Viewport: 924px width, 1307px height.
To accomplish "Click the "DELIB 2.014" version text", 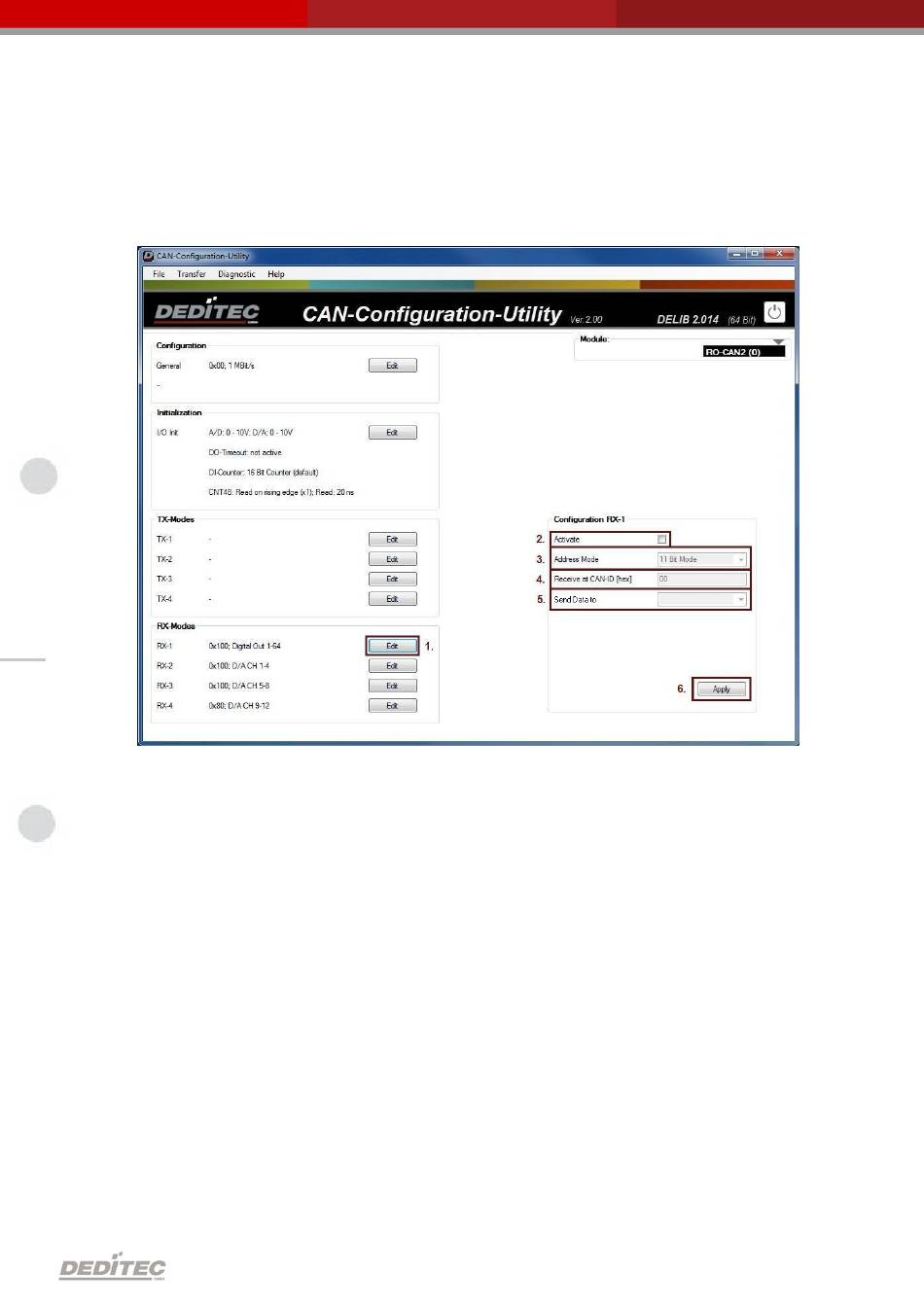I will (689, 320).
